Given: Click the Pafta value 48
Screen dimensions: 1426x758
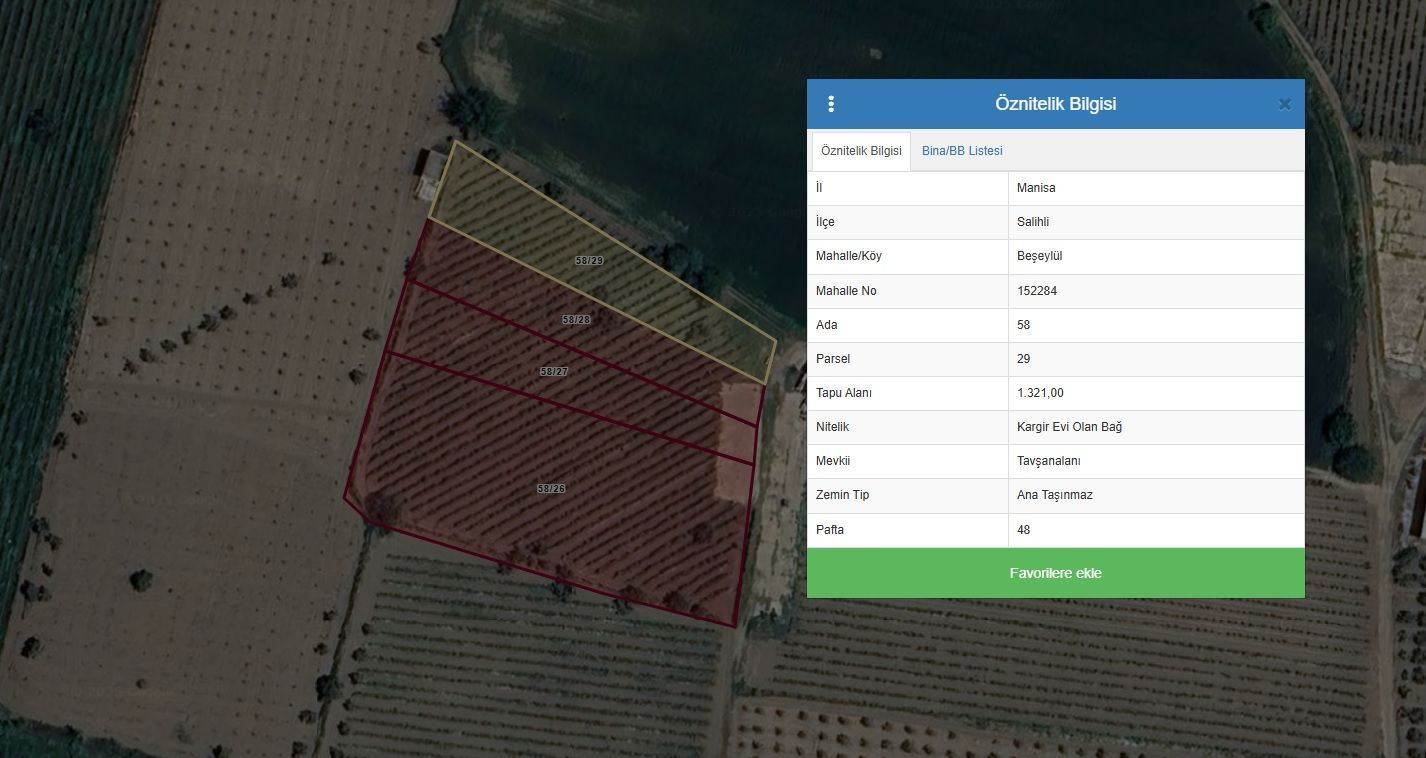Looking at the screenshot, I should (x=1023, y=530).
